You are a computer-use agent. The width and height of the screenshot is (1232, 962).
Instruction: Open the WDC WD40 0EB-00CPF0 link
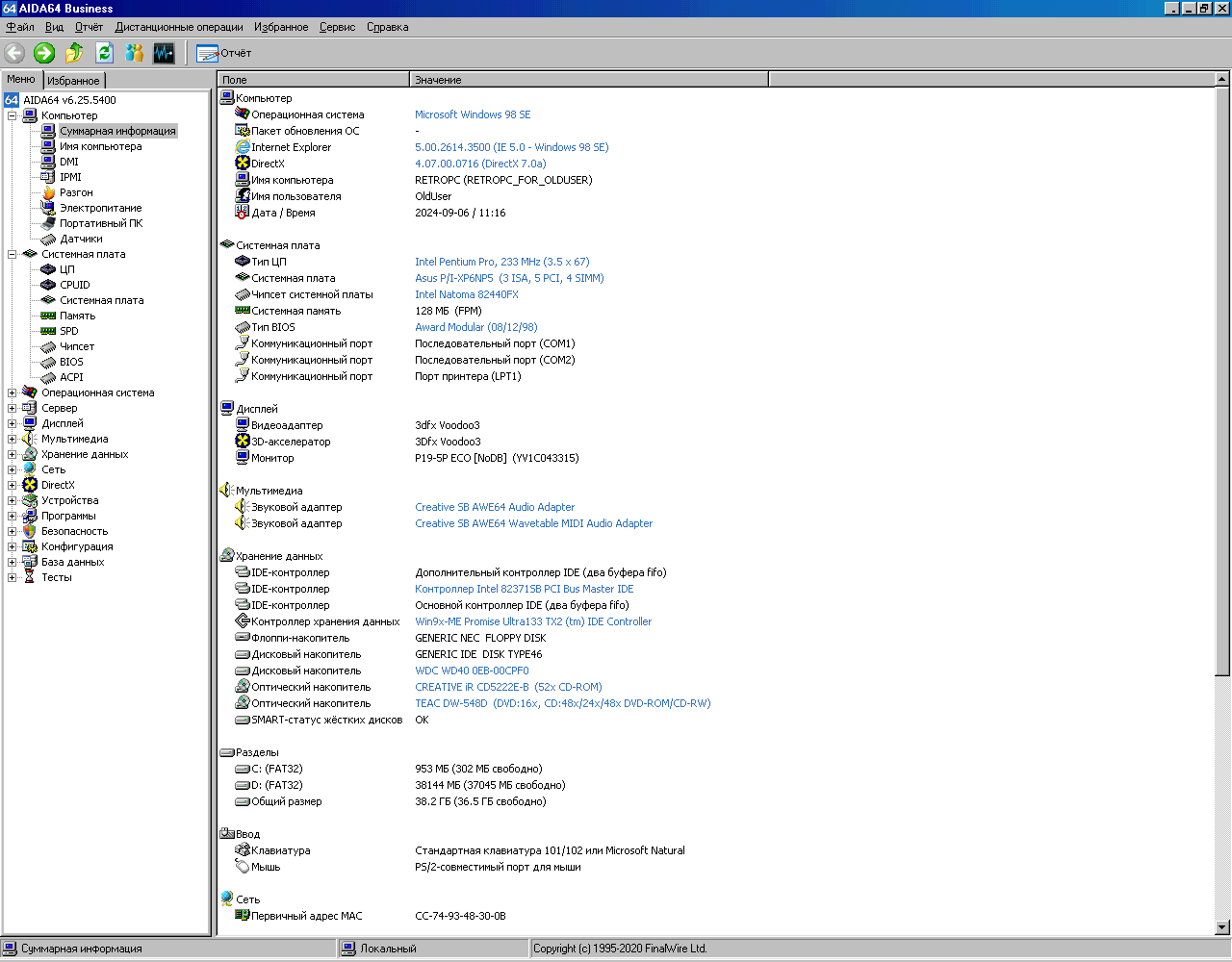(x=472, y=671)
